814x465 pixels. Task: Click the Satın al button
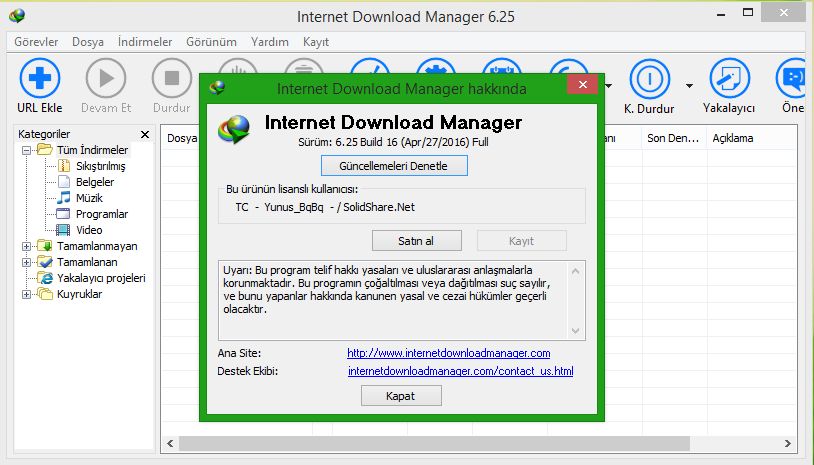(x=416, y=241)
